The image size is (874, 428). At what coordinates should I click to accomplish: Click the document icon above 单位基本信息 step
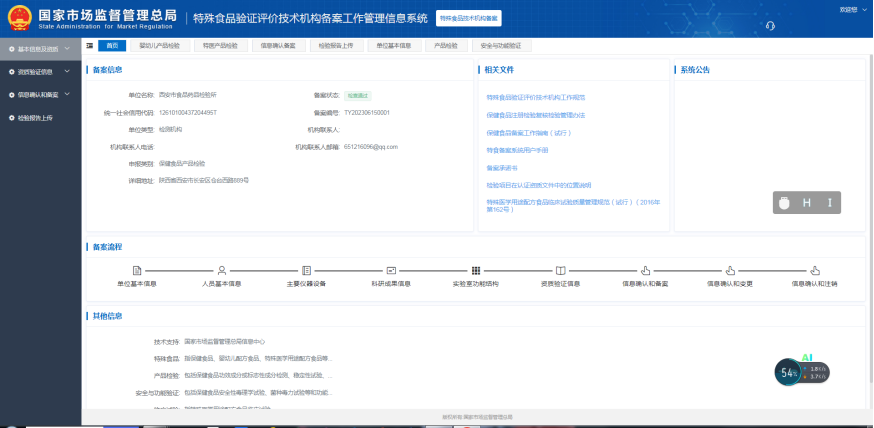(x=137, y=271)
